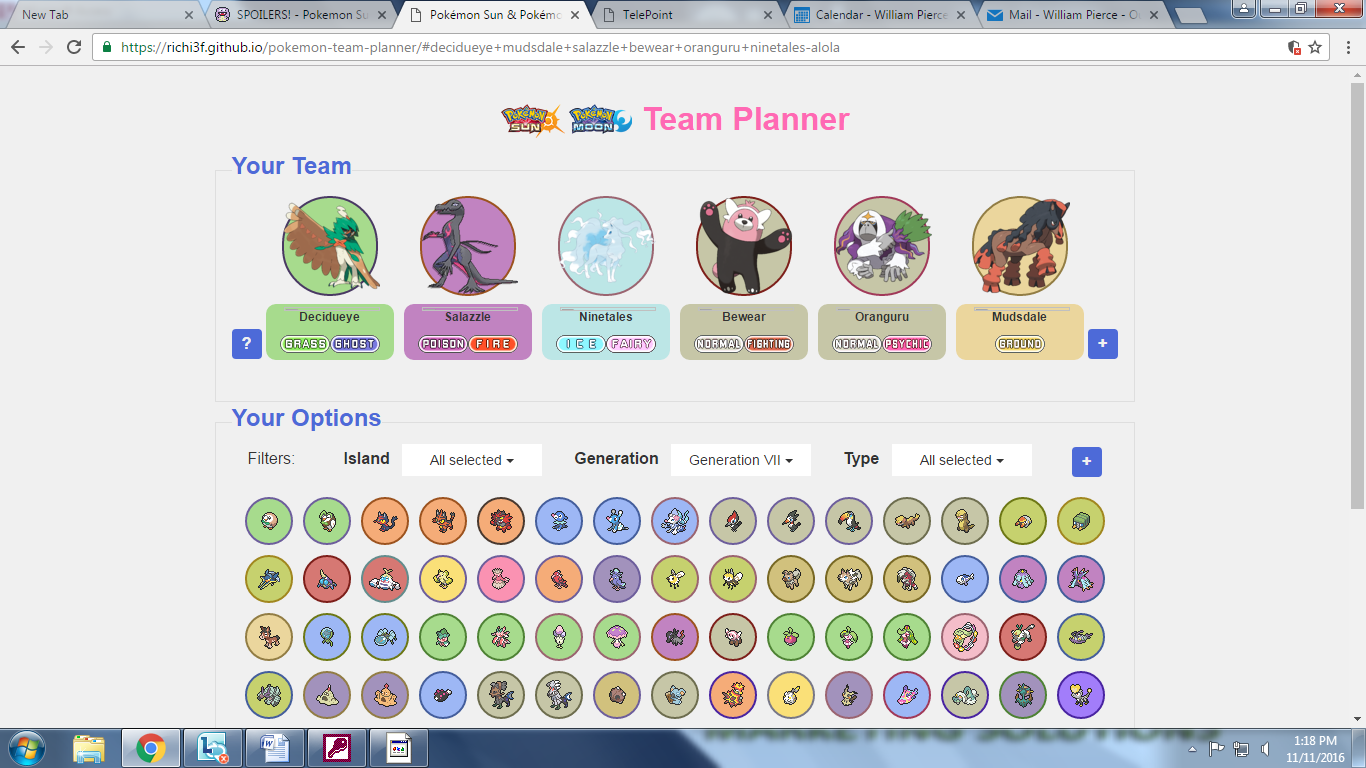Select Mimikyu in the options grid
This screenshot has height=768, width=1366.
point(849,695)
